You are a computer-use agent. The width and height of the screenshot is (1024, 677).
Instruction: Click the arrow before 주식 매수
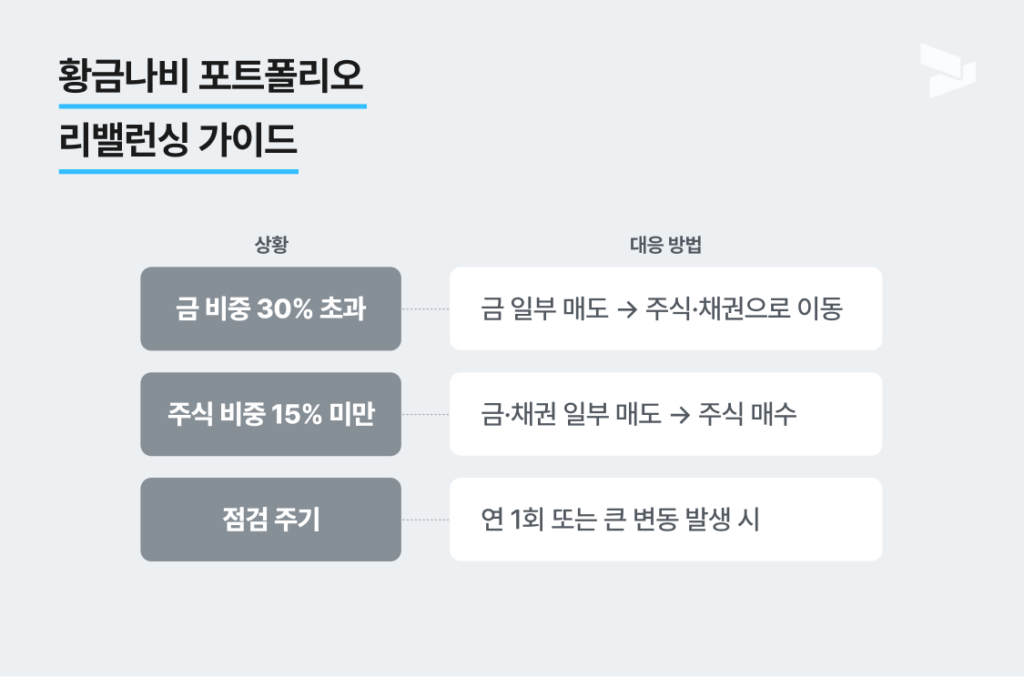click(679, 415)
